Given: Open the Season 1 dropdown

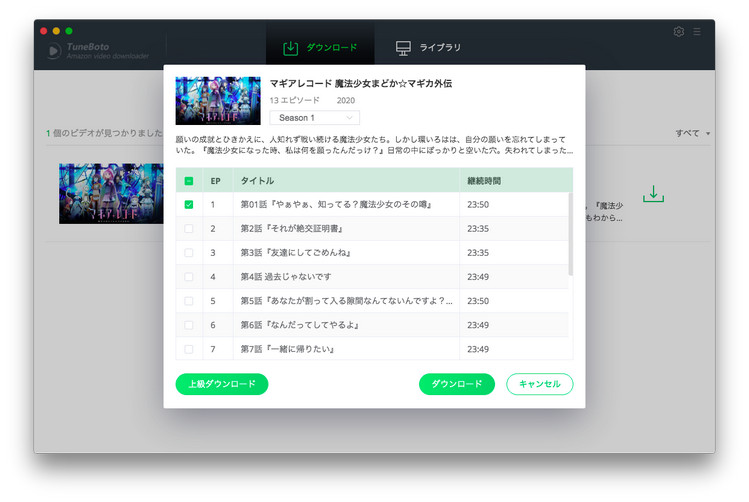Looking at the screenshot, I should (x=314, y=117).
